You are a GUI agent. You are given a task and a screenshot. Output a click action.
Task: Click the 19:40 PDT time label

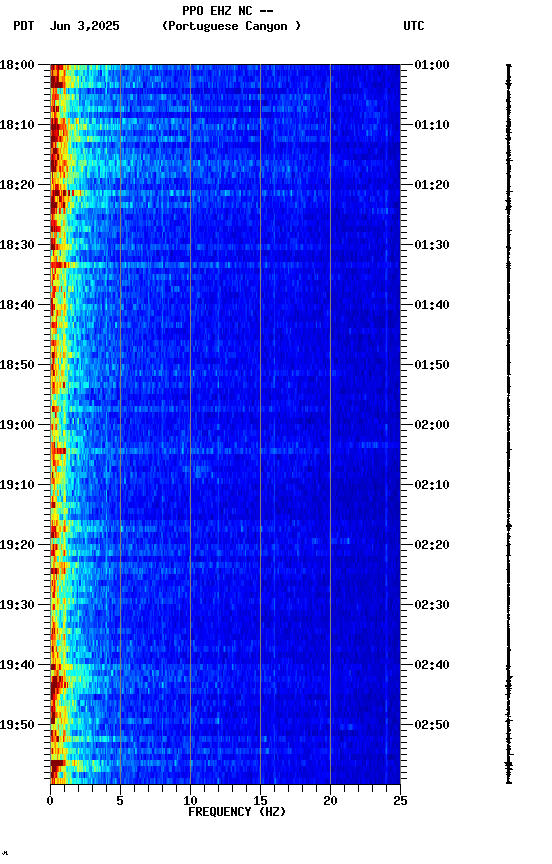coord(17,665)
